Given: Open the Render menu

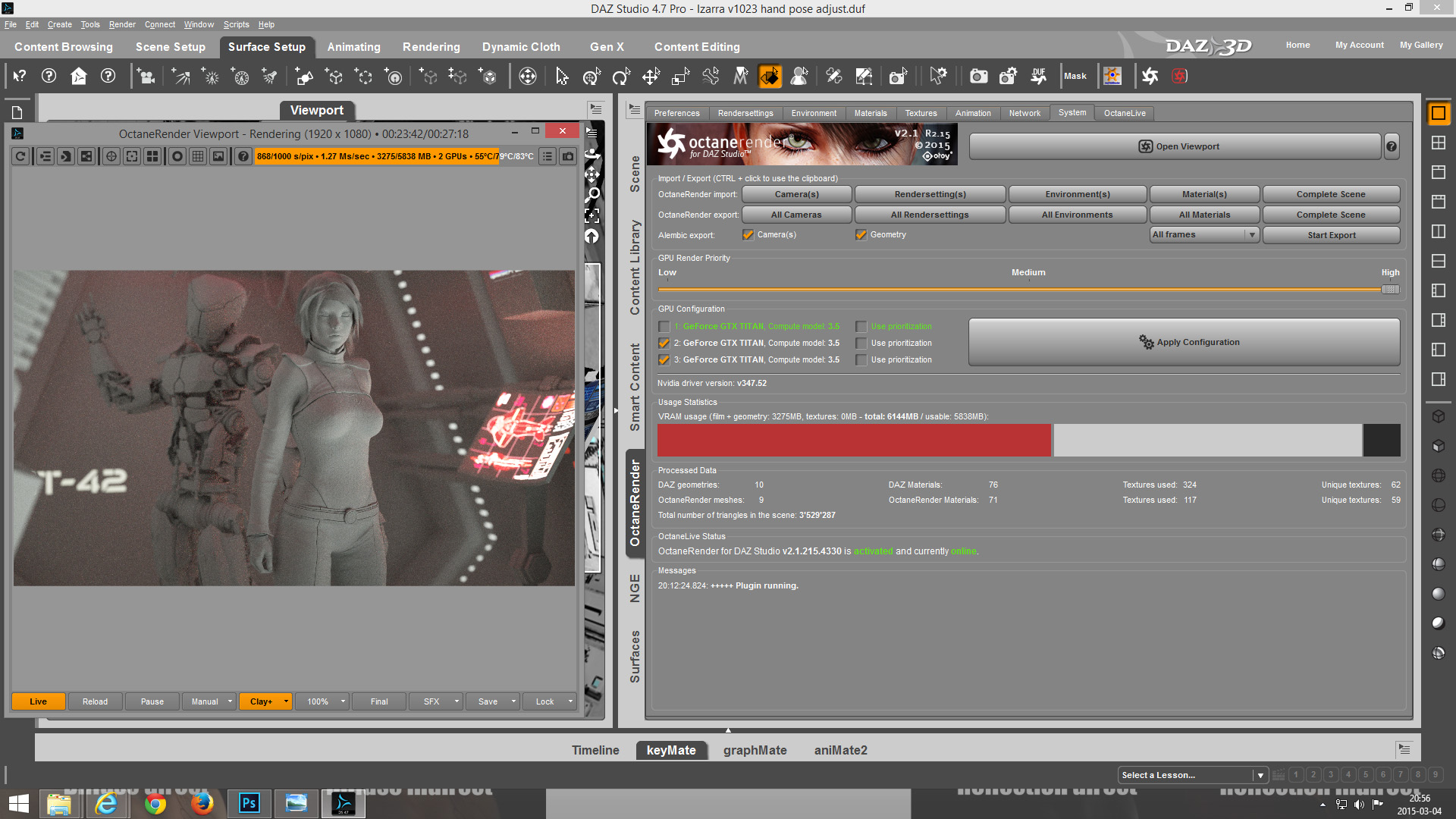Looking at the screenshot, I should tap(121, 24).
